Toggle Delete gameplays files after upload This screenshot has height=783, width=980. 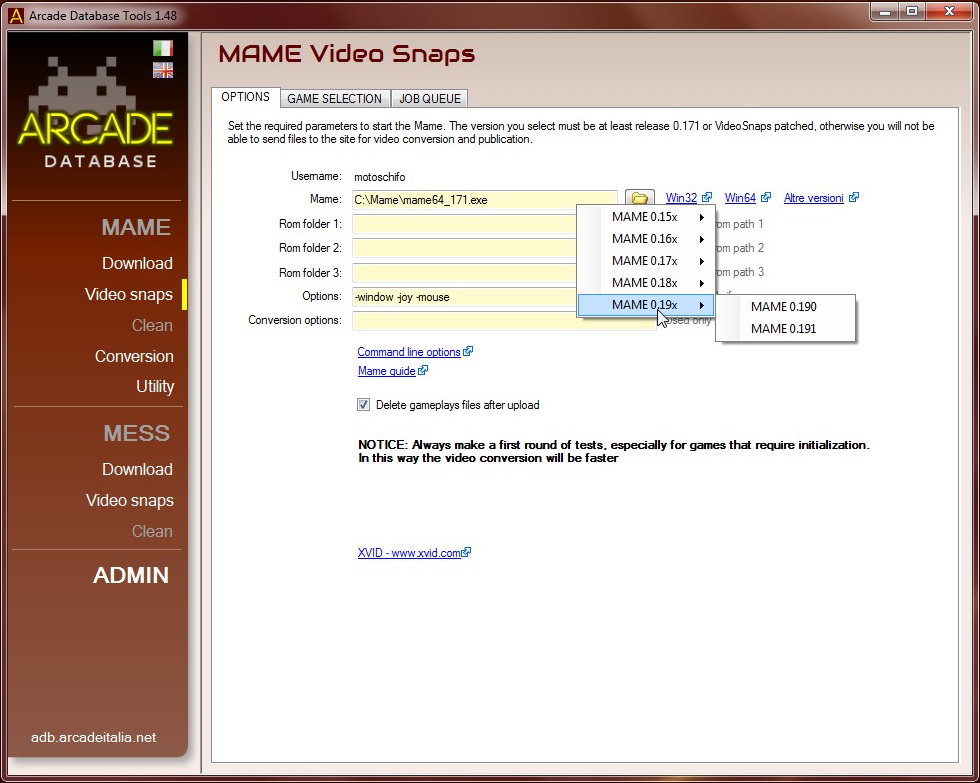click(x=363, y=405)
